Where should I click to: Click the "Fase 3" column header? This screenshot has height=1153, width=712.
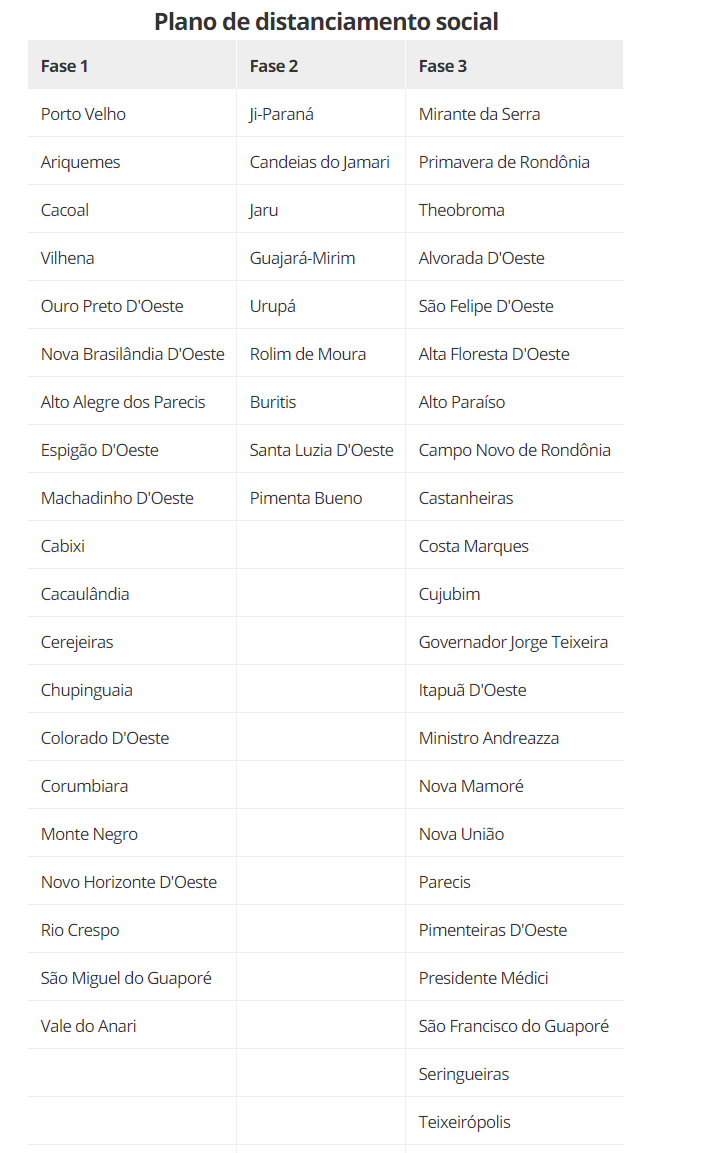443,66
